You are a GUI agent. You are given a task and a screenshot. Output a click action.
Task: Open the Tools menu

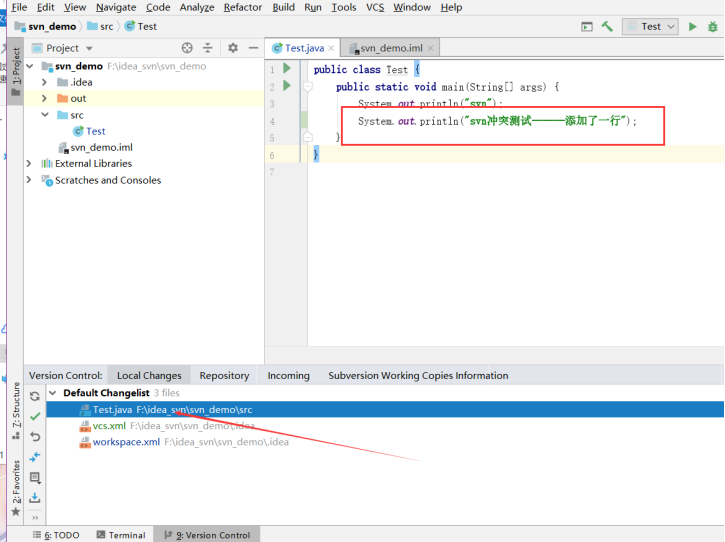pyautogui.click(x=344, y=7)
